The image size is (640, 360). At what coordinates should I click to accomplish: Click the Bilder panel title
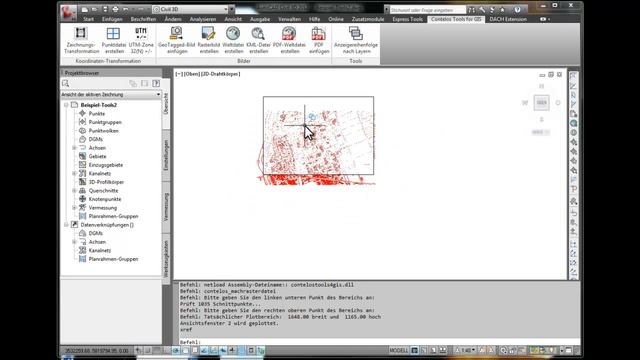pyautogui.click(x=244, y=61)
